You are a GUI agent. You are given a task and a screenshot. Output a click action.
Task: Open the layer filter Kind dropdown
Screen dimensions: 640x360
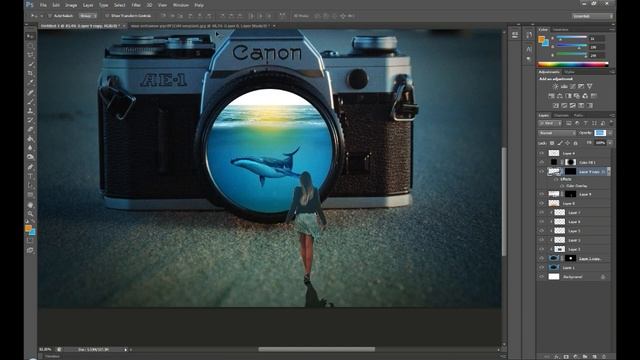(x=549, y=123)
